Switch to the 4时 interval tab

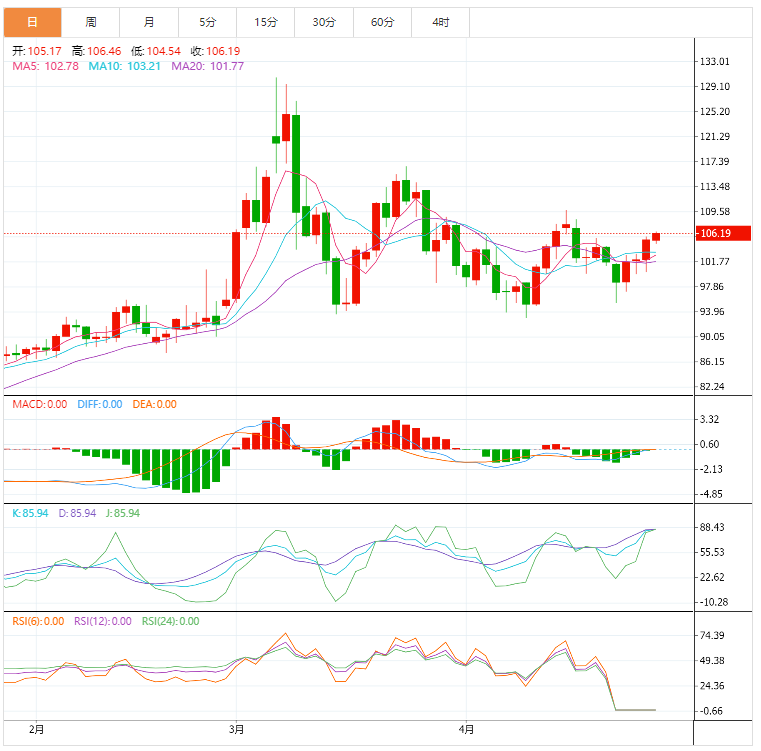[x=440, y=22]
